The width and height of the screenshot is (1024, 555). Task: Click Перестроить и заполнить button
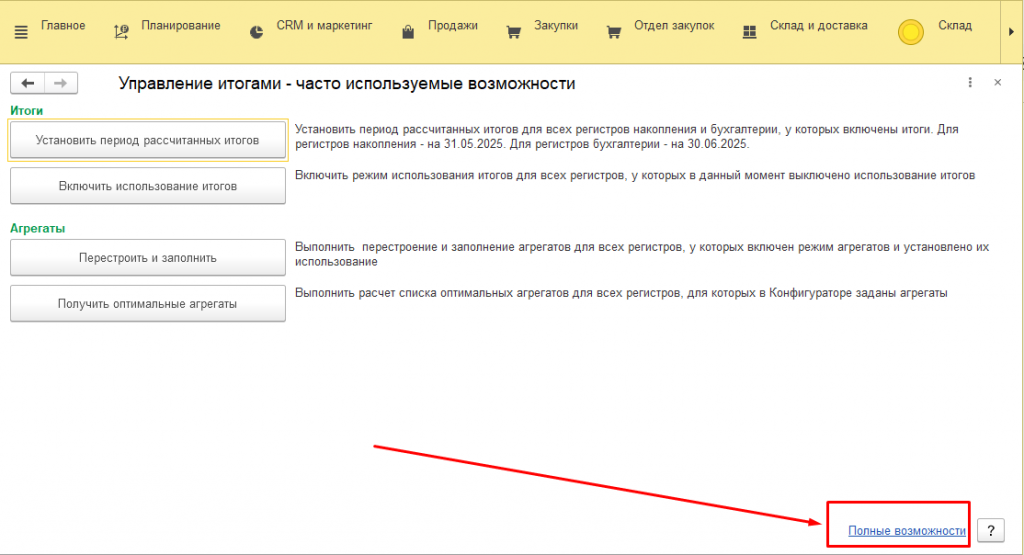point(148,258)
